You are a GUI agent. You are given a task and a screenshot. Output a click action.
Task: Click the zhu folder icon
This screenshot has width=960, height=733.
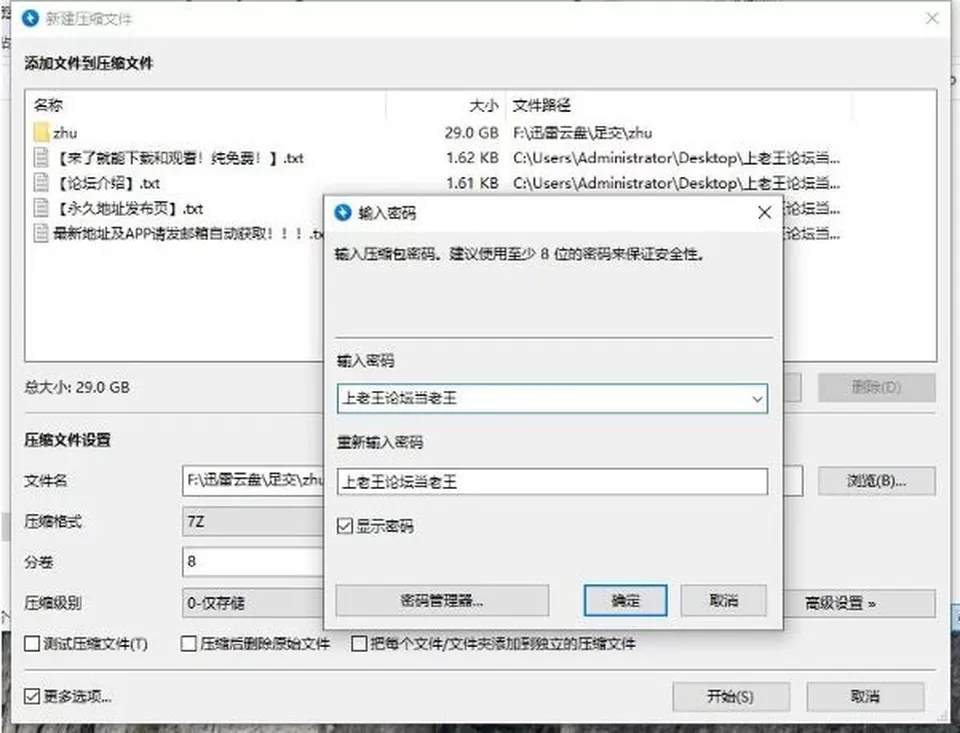point(42,132)
